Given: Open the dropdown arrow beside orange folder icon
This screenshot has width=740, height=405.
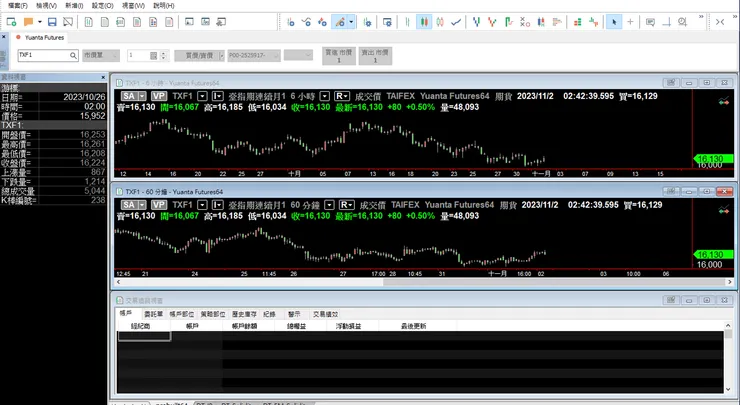Looking at the screenshot, I should [x=40, y=22].
